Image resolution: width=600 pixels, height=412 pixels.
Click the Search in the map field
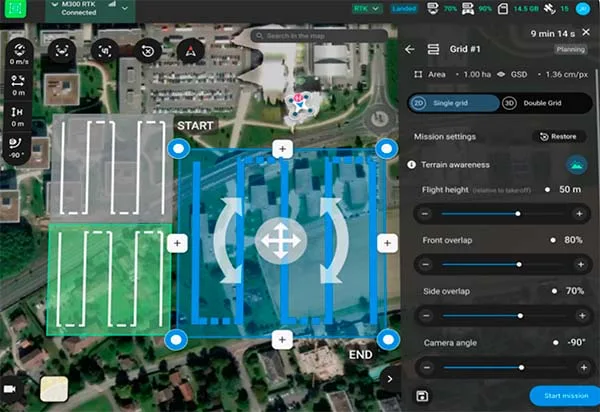[x=318, y=36]
